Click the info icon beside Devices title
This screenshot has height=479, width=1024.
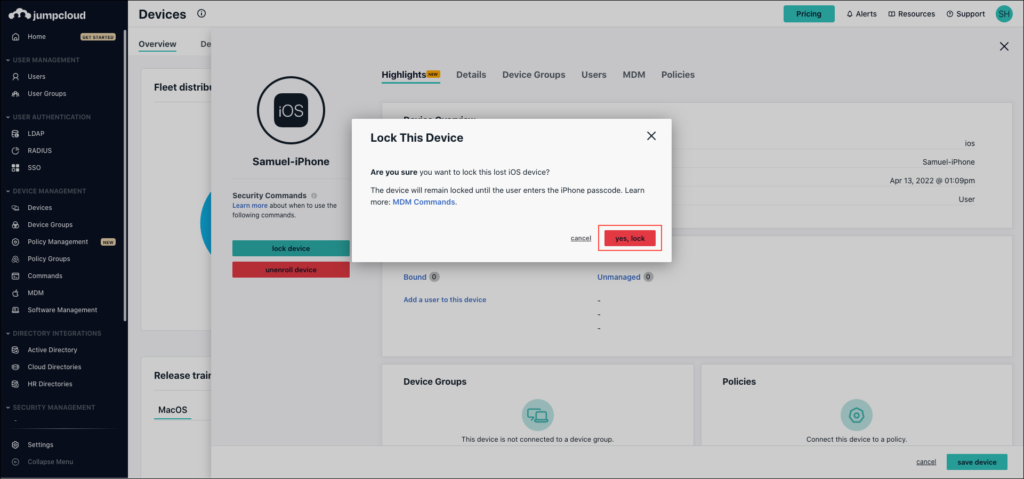click(202, 14)
